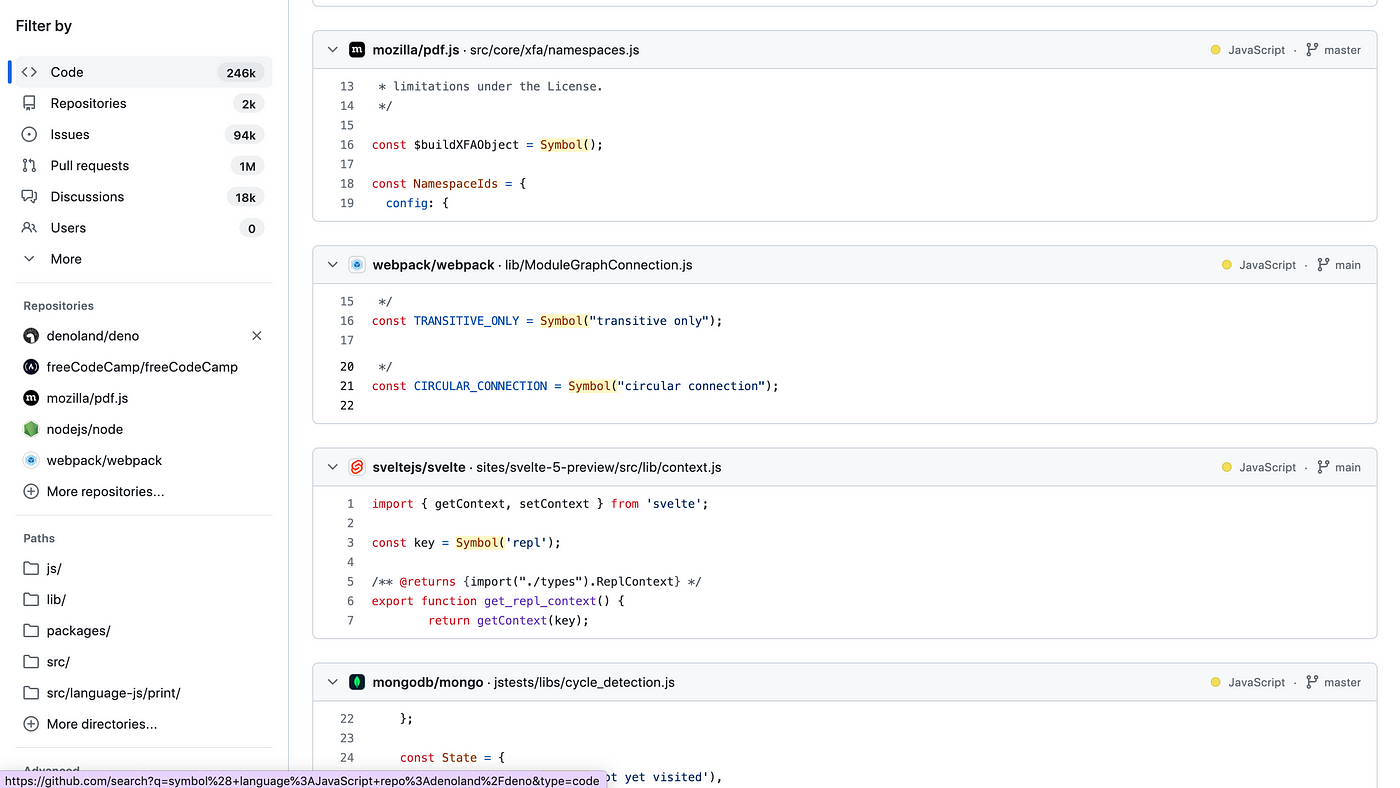Collapse the mozilla/pdf.js result card
Viewport: 1400px width, 788px height.
point(333,49)
